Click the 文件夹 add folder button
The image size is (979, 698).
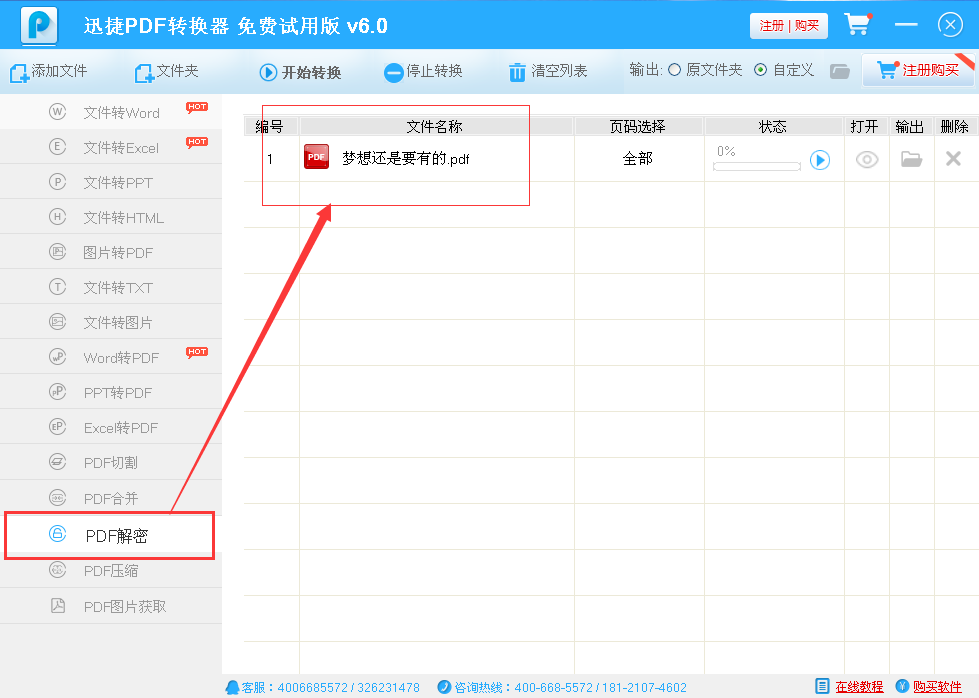coord(167,72)
